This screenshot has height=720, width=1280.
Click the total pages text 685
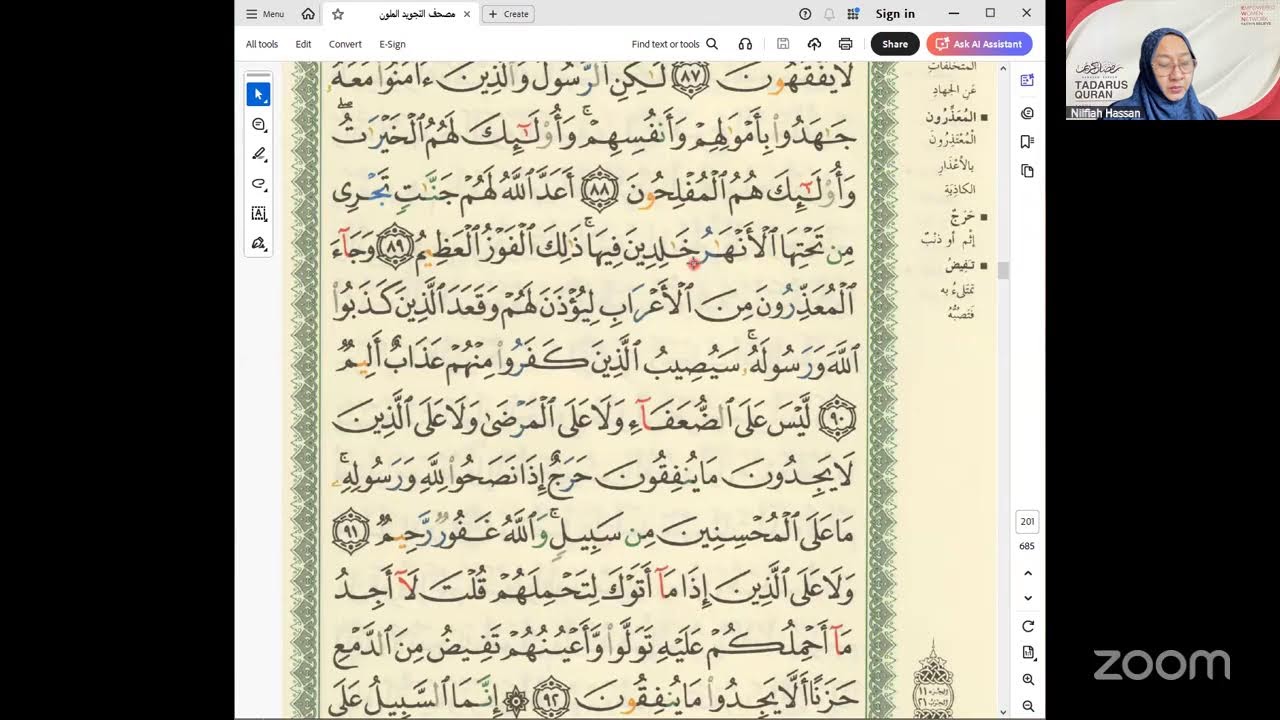pyautogui.click(x=1027, y=546)
